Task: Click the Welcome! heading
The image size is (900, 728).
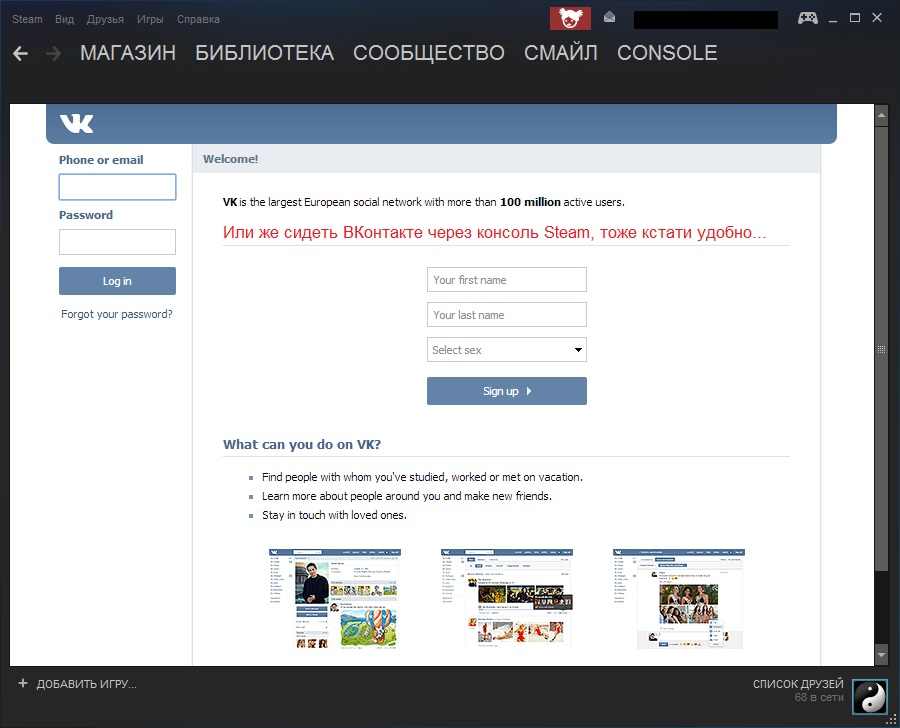Action: click(231, 159)
